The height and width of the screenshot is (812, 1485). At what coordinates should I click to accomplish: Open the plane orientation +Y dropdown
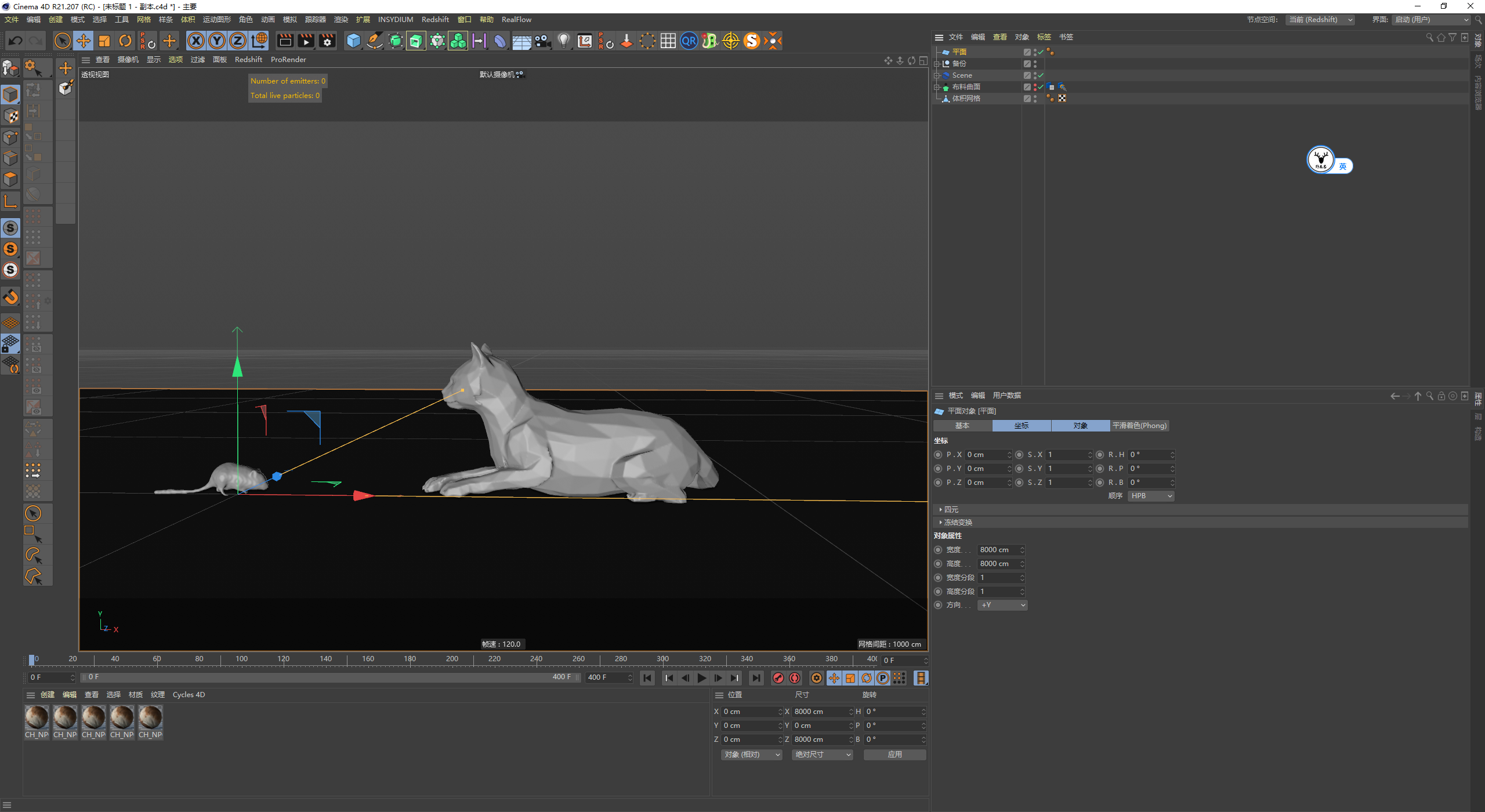[1002, 605]
